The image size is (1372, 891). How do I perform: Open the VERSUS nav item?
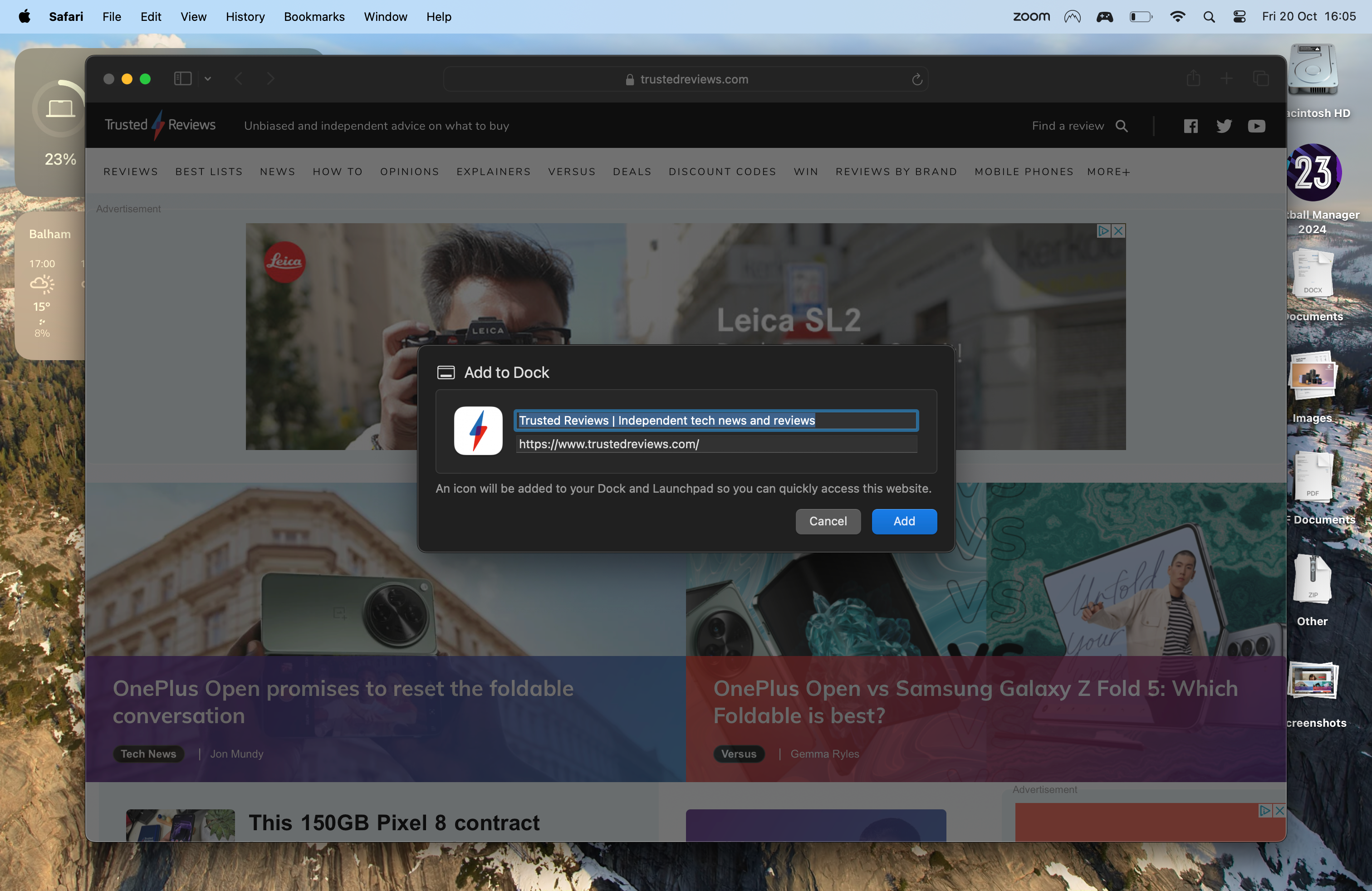(x=572, y=172)
